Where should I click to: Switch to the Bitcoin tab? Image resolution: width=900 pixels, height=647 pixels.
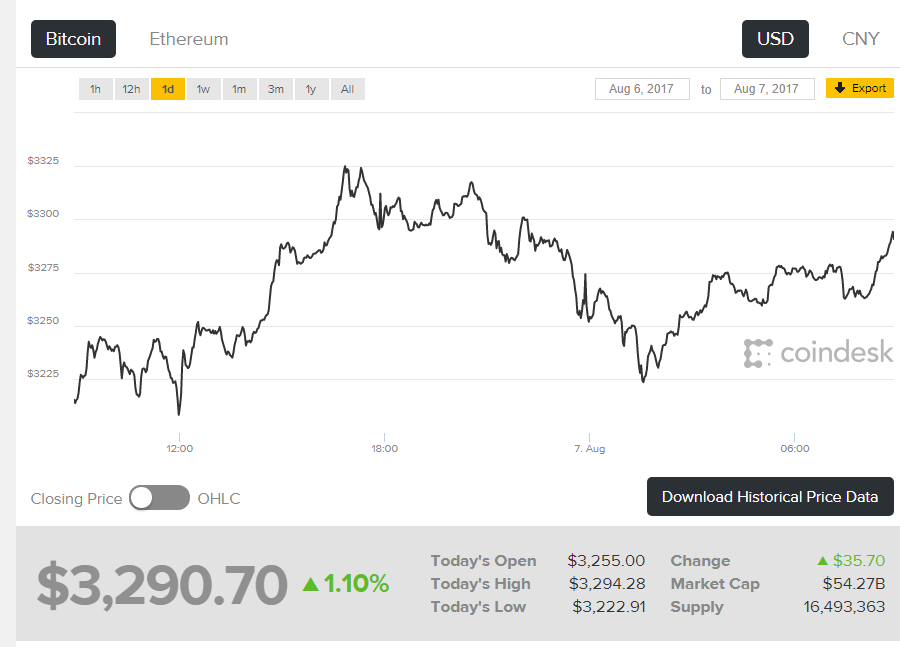73,39
